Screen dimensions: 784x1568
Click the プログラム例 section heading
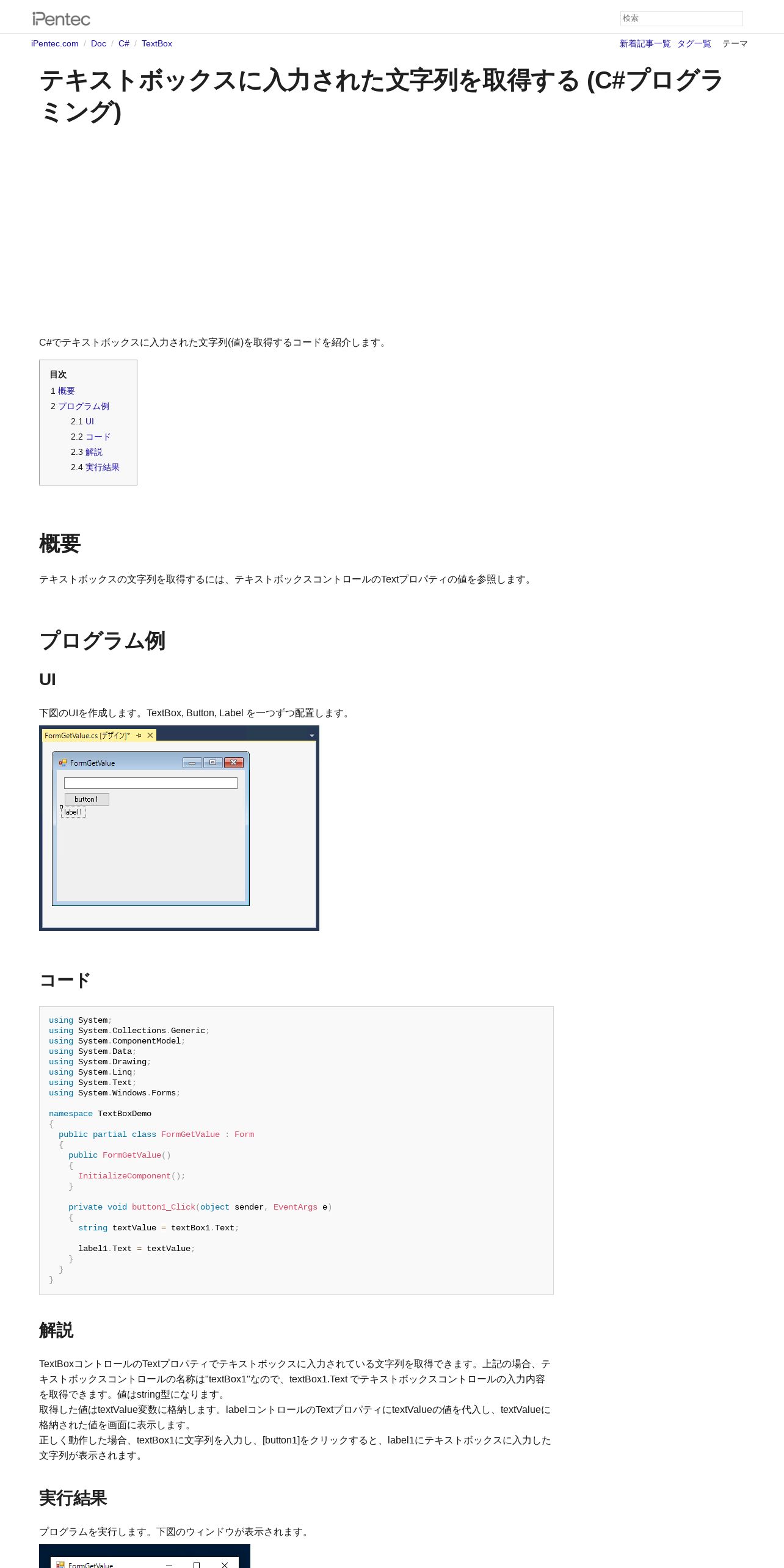[x=103, y=641]
